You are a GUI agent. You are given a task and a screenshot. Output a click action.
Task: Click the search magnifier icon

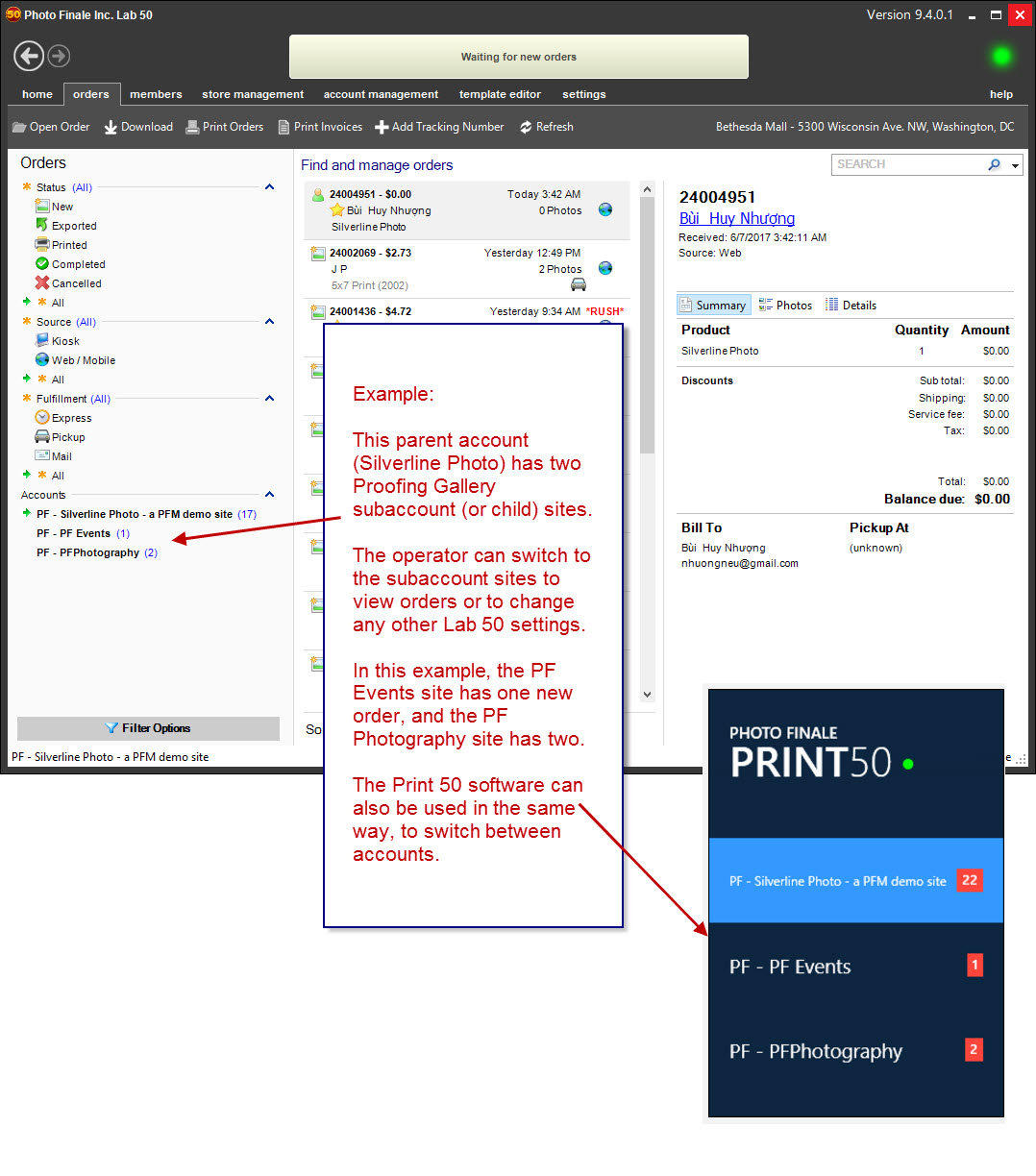pos(995,164)
